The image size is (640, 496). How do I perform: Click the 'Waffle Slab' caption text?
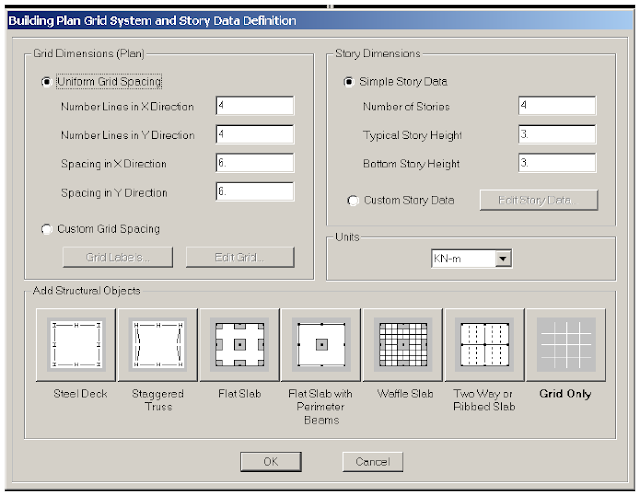(x=405, y=394)
